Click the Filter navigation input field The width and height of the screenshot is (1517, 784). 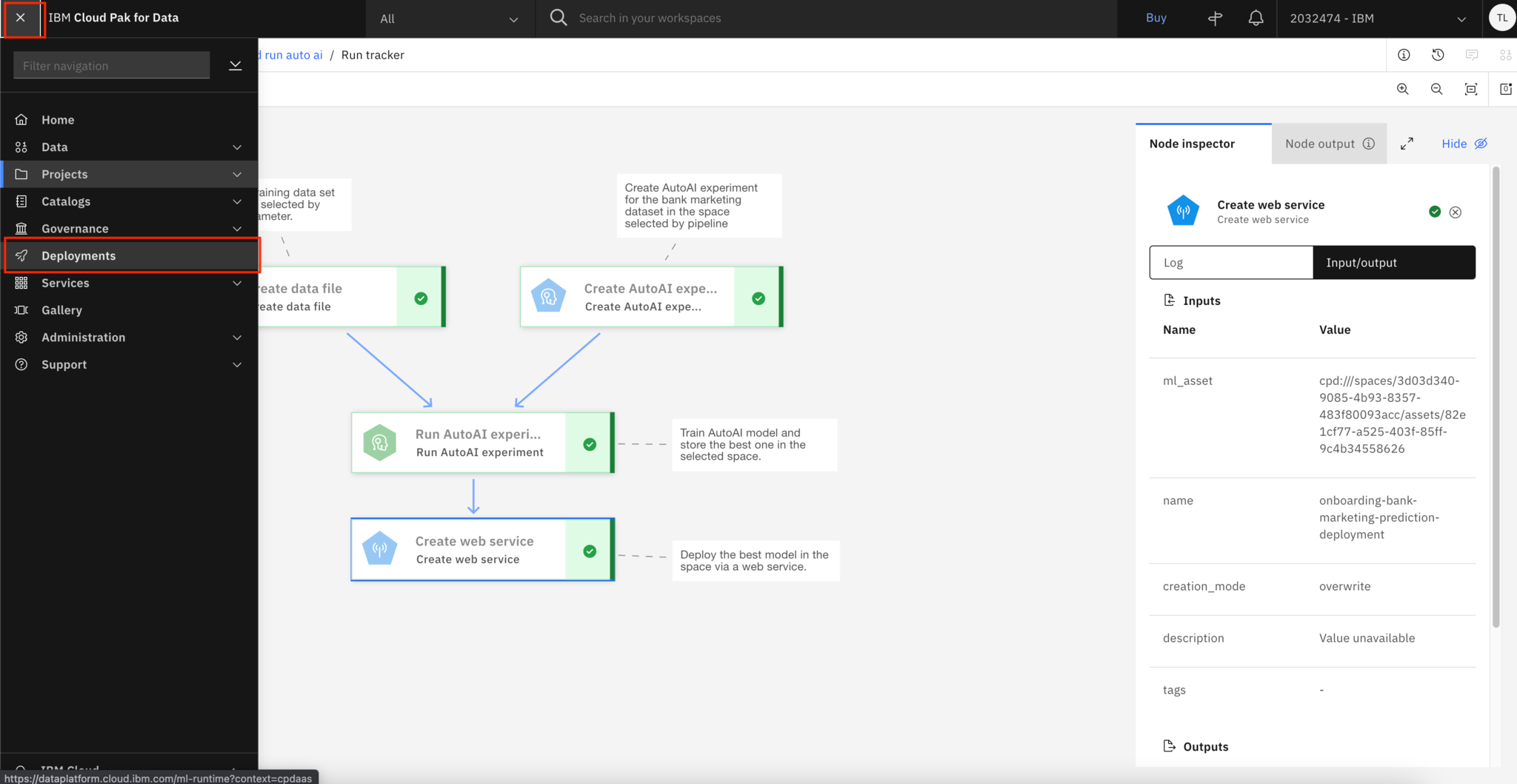112,65
